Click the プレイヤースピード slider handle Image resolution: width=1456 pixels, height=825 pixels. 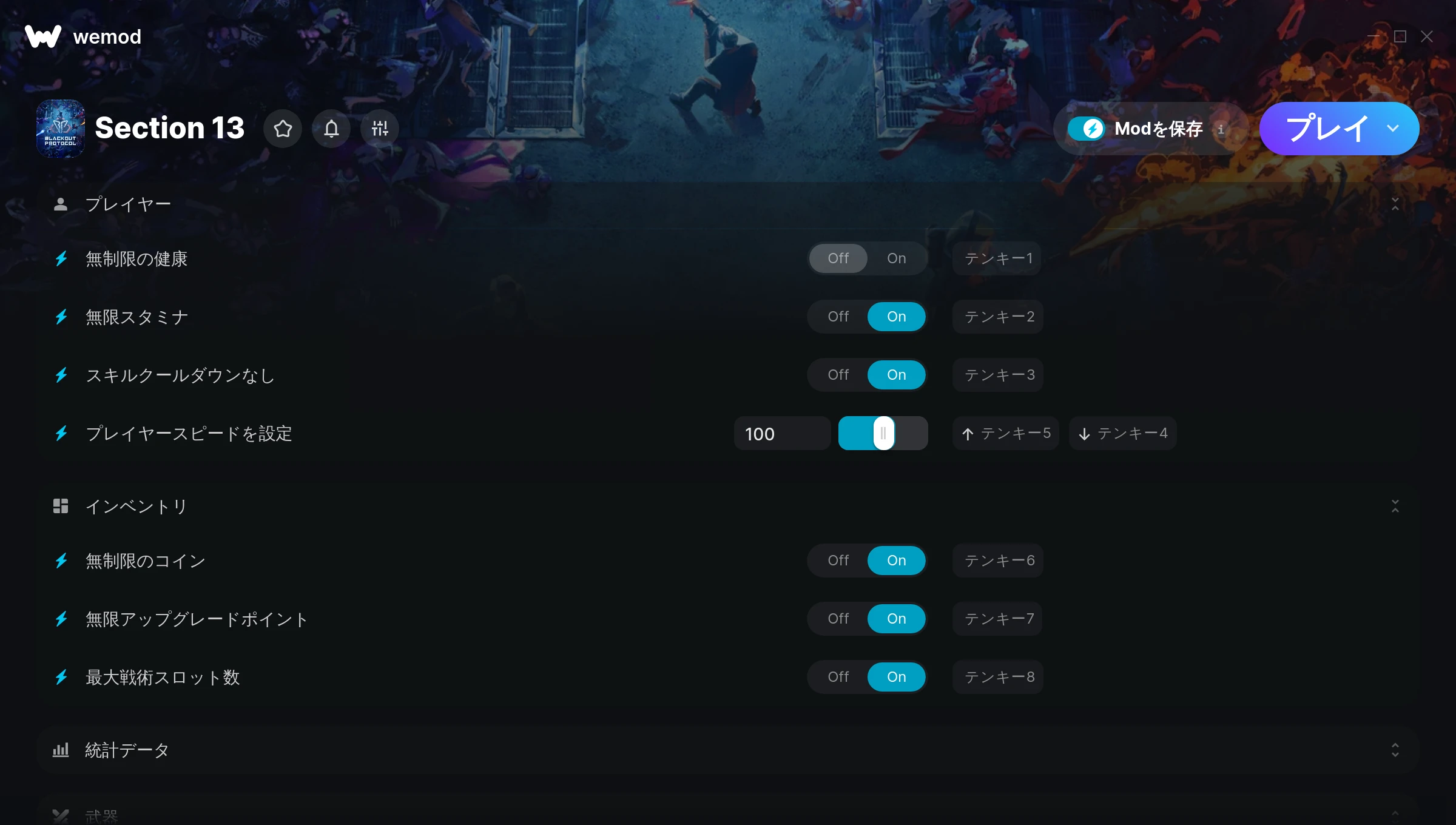(883, 433)
